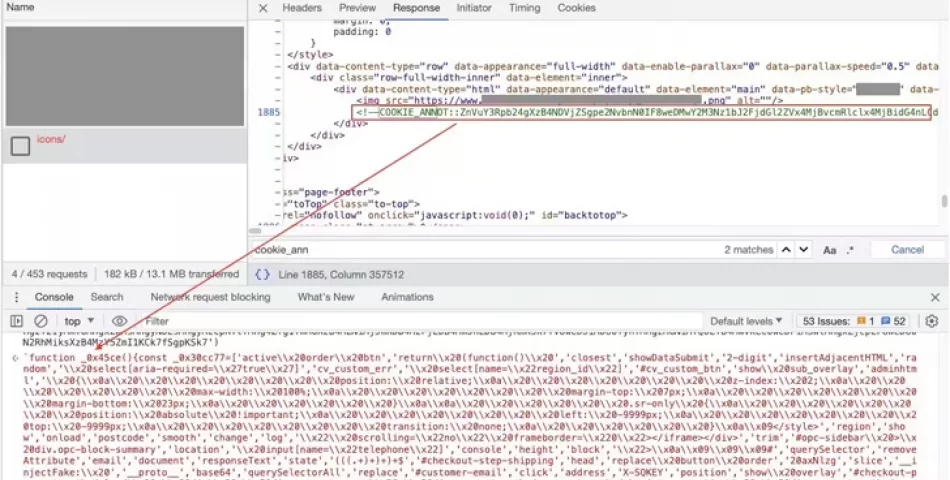The width and height of the screenshot is (950, 480).
Task: Create a live expression eye icon
Action: [119, 321]
